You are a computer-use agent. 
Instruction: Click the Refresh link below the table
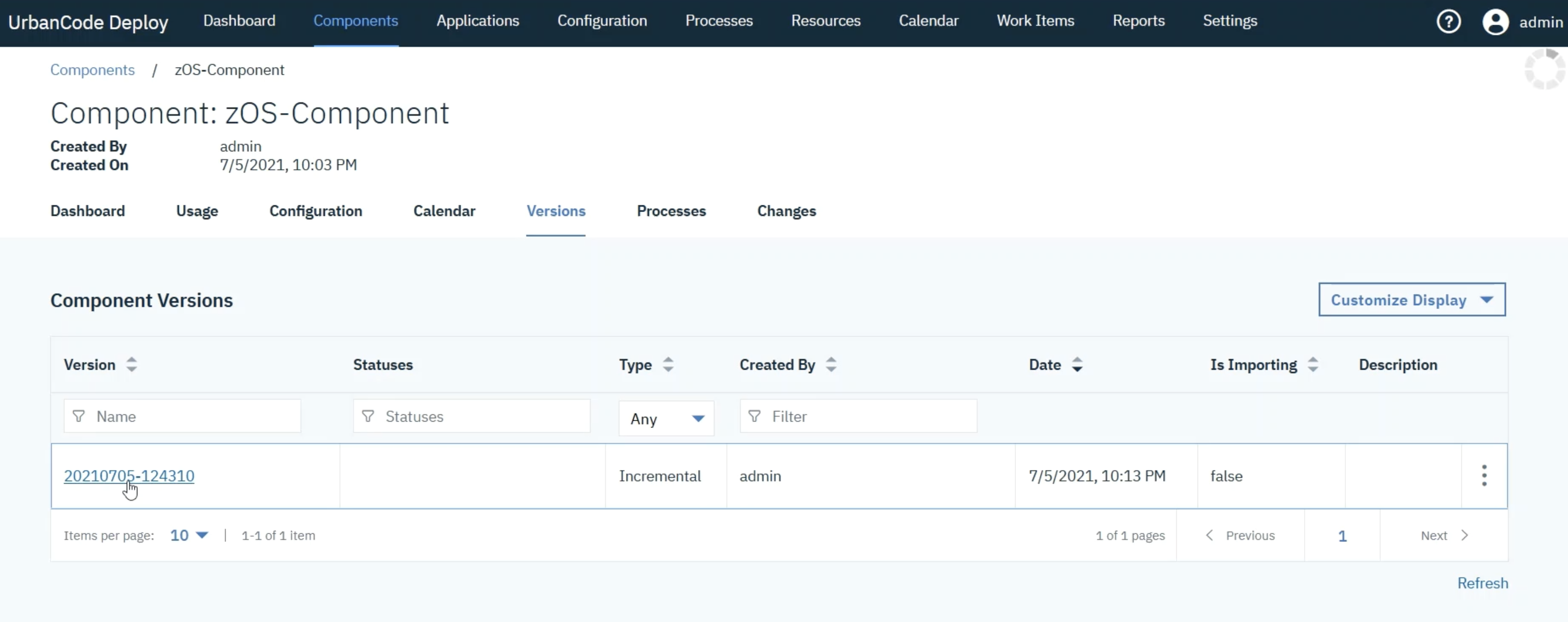pos(1482,582)
